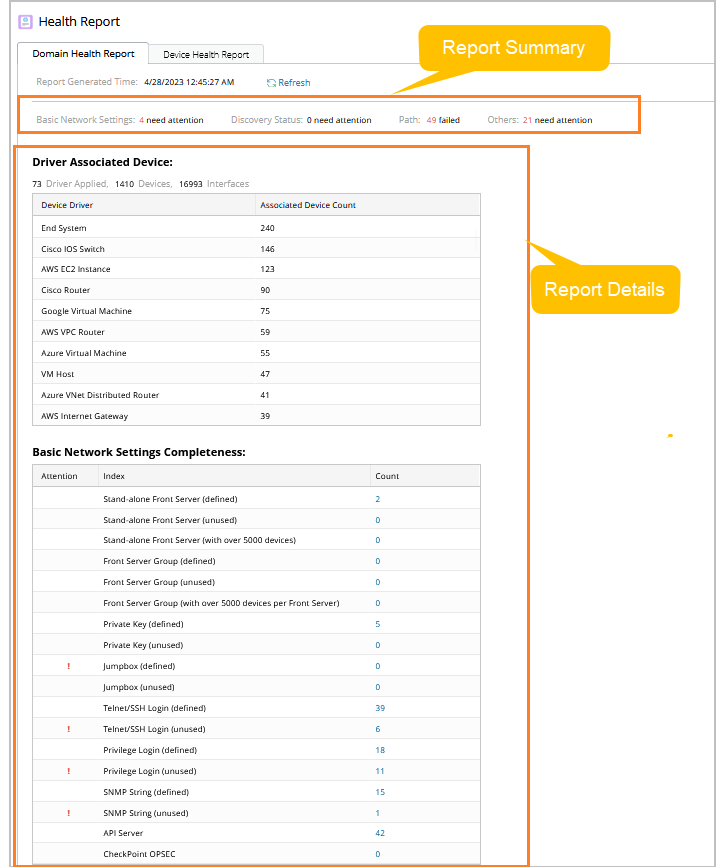Click the API Server count of 42

tap(380, 833)
